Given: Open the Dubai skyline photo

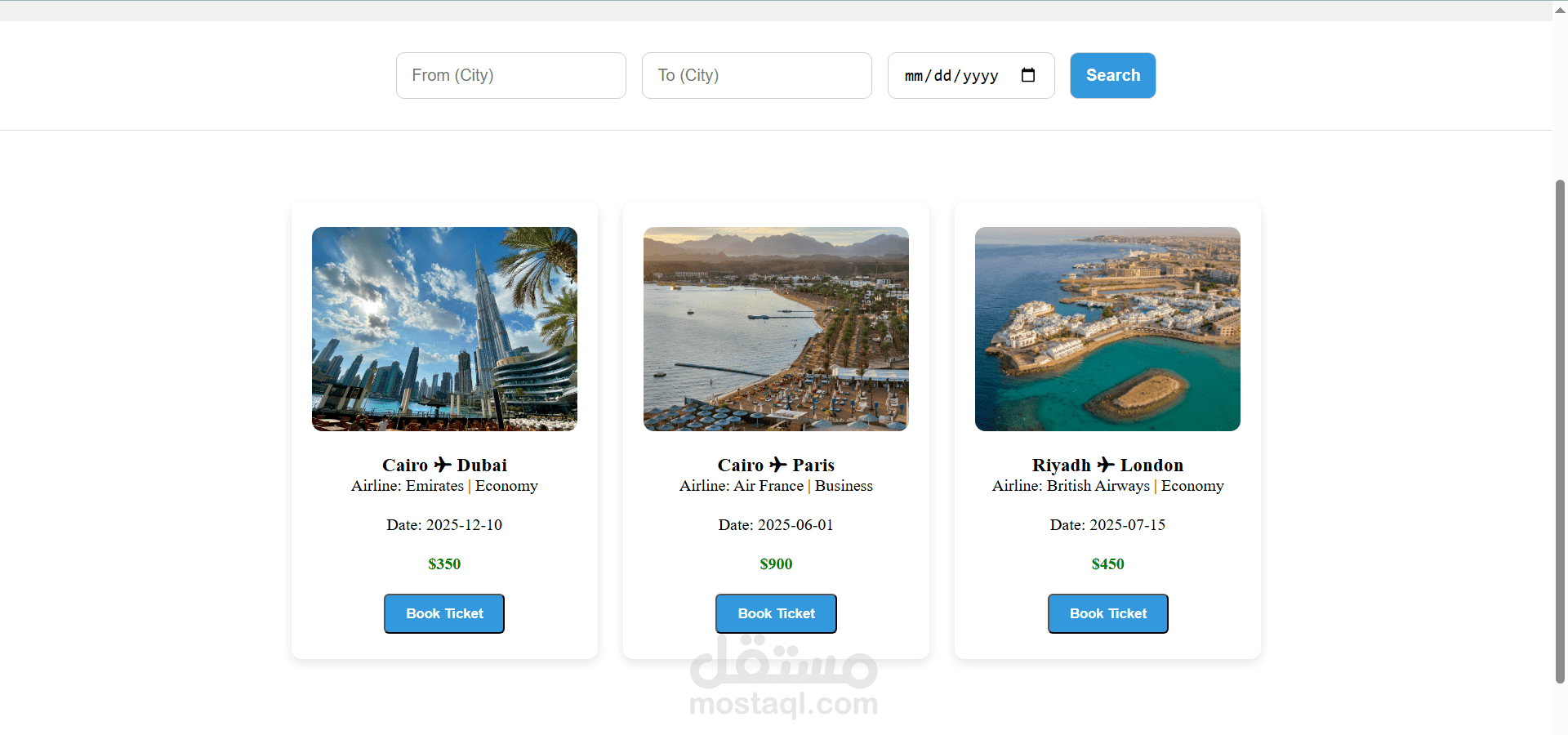Looking at the screenshot, I should pyautogui.click(x=444, y=329).
